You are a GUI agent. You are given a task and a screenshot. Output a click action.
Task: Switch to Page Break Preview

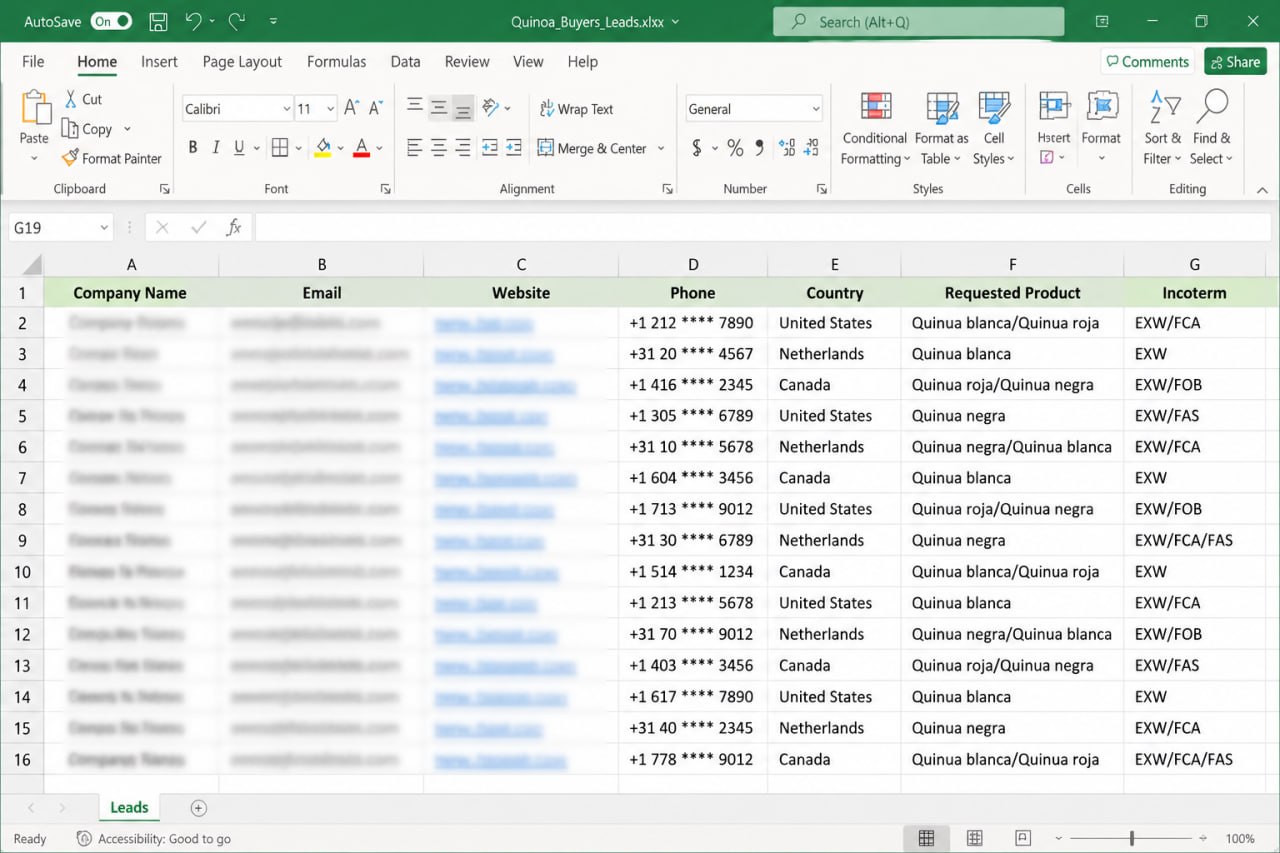pos(1022,838)
